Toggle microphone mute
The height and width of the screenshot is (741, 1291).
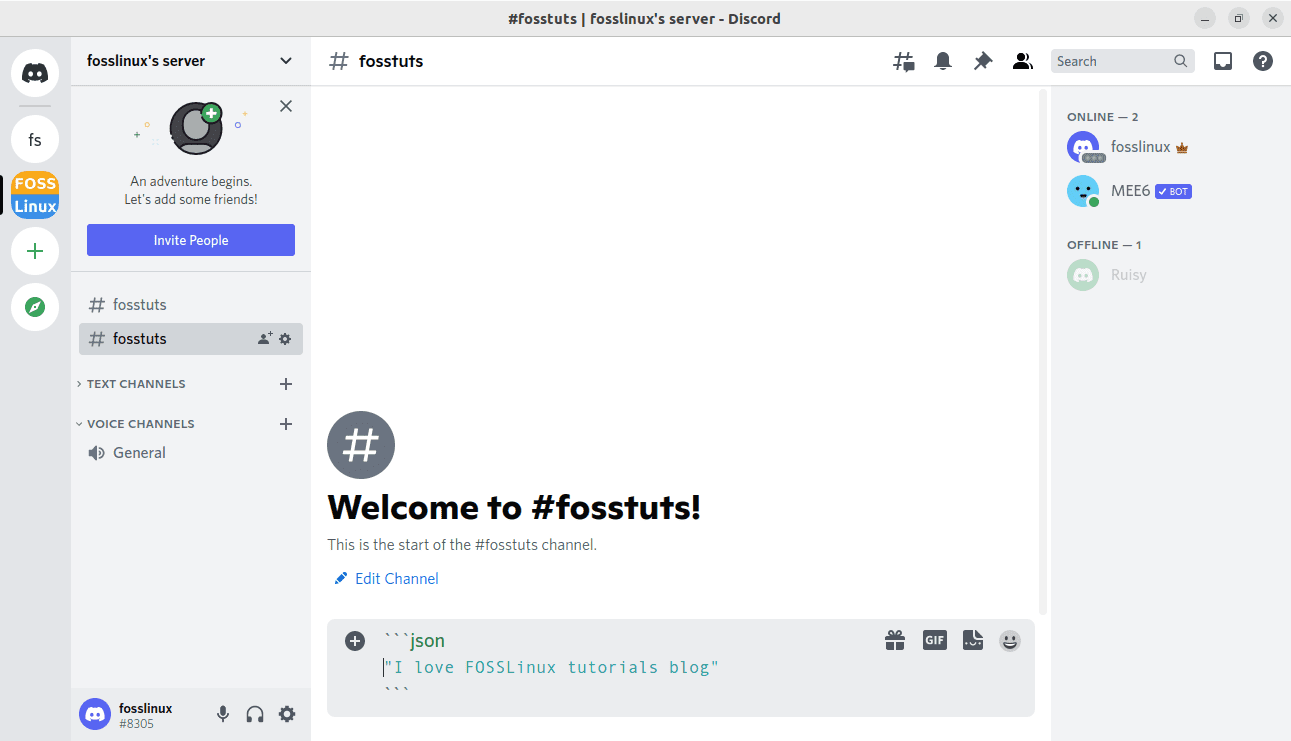tap(223, 714)
